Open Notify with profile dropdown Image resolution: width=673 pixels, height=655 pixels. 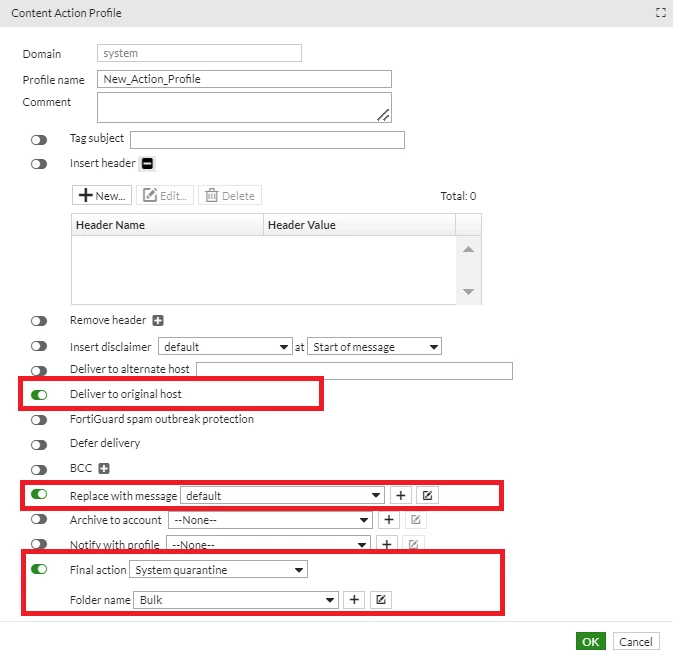click(x=268, y=543)
